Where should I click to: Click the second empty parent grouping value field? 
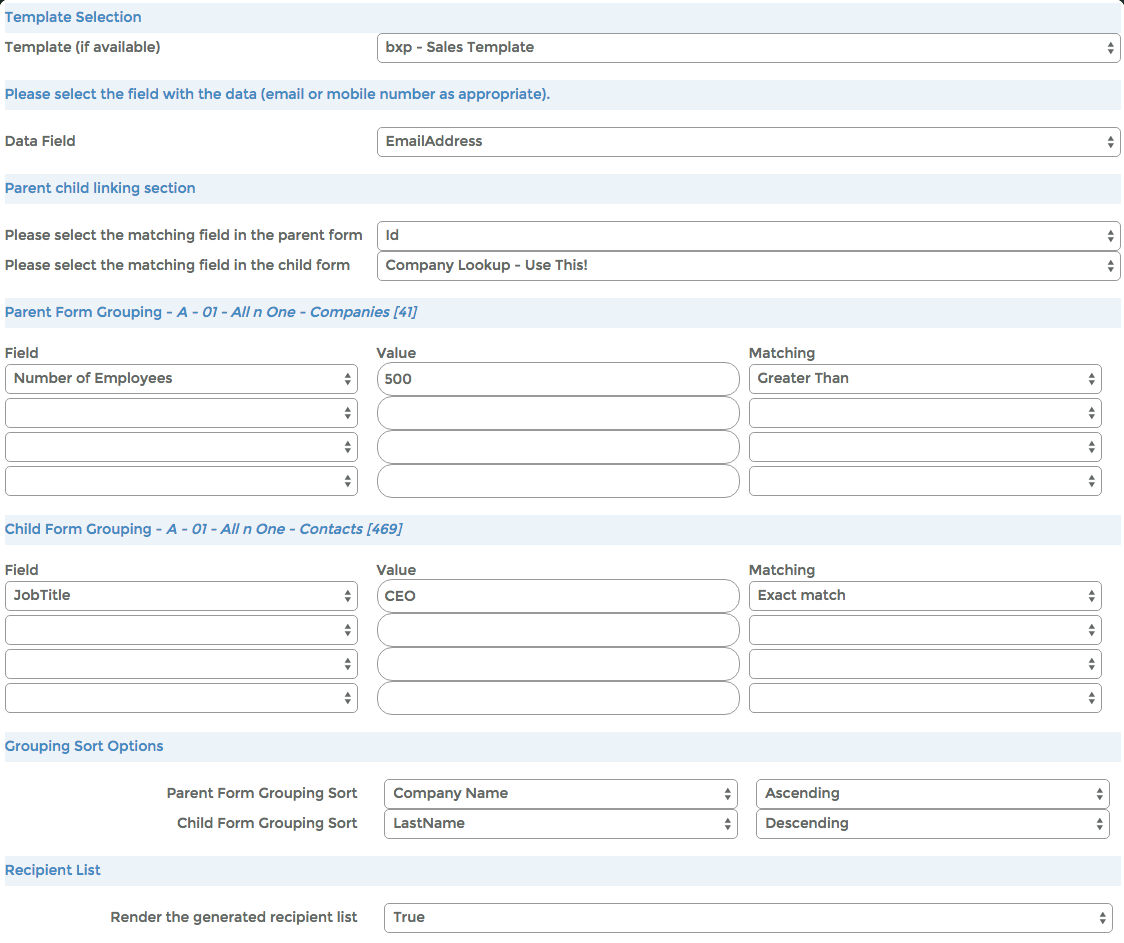point(558,447)
